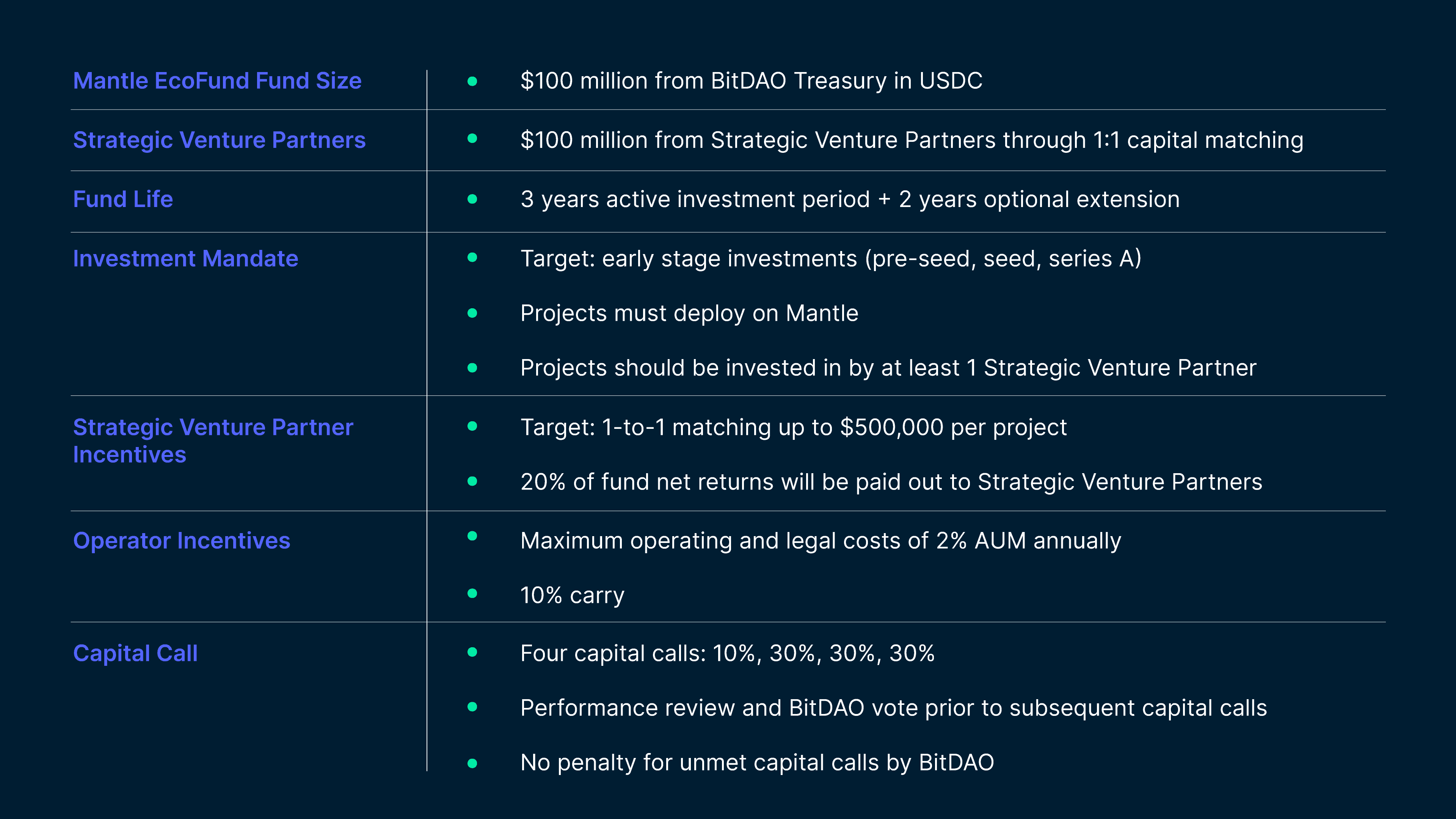Click the '3 years active investment period' text
This screenshot has height=819, width=1456.
click(849, 199)
